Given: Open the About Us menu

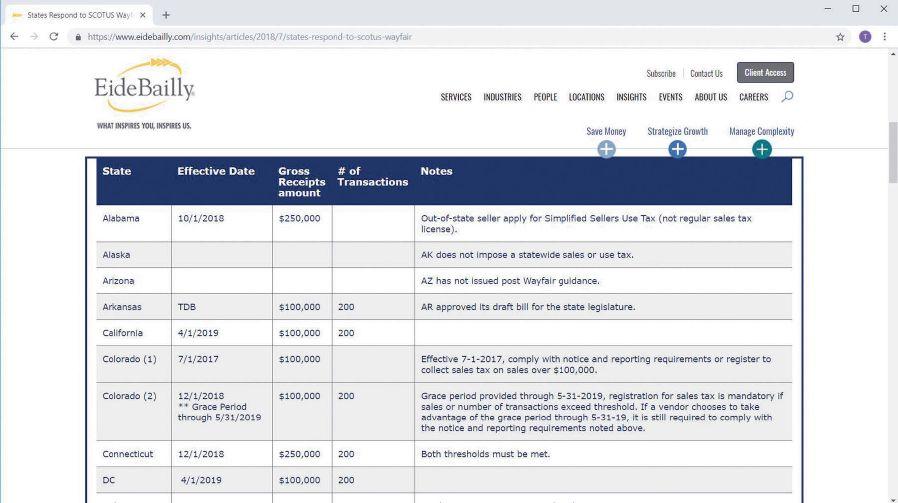Looking at the screenshot, I should [711, 97].
